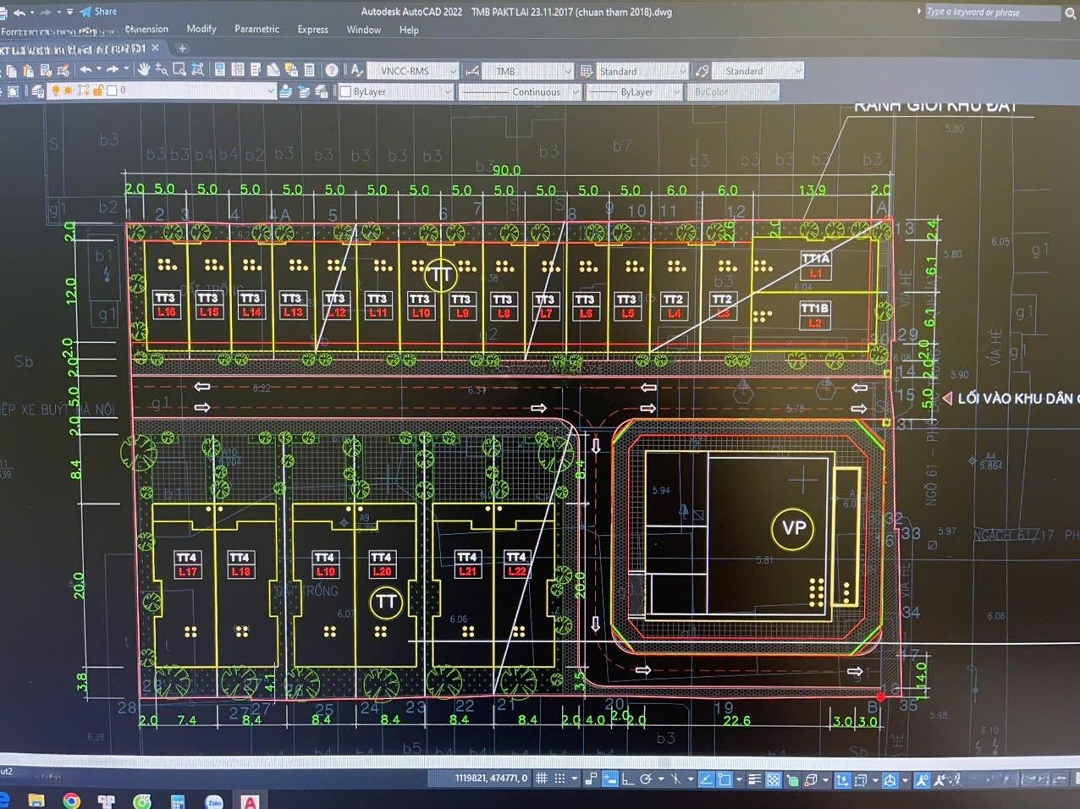This screenshot has width=1080, height=809.
Task: Toggle the layer 0 lock icon
Action: tap(98, 90)
